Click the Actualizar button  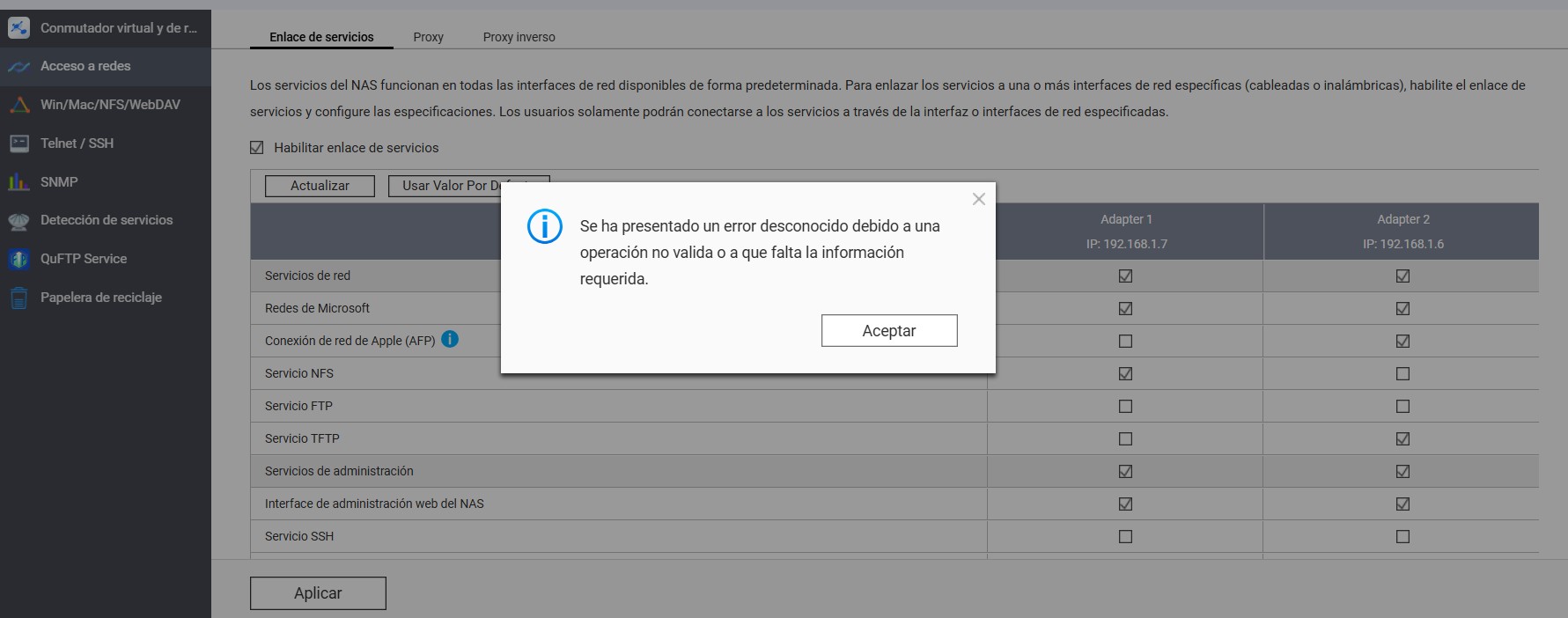(x=320, y=186)
